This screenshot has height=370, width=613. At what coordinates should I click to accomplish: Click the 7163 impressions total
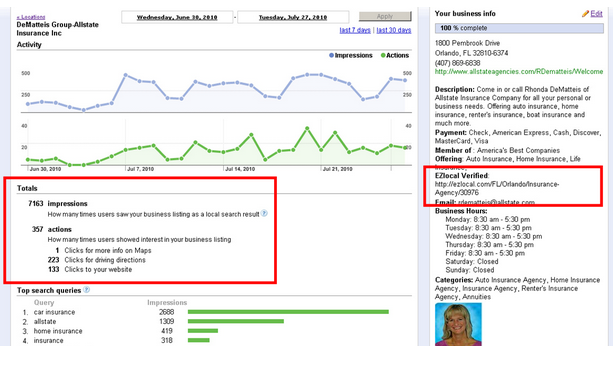(57, 203)
